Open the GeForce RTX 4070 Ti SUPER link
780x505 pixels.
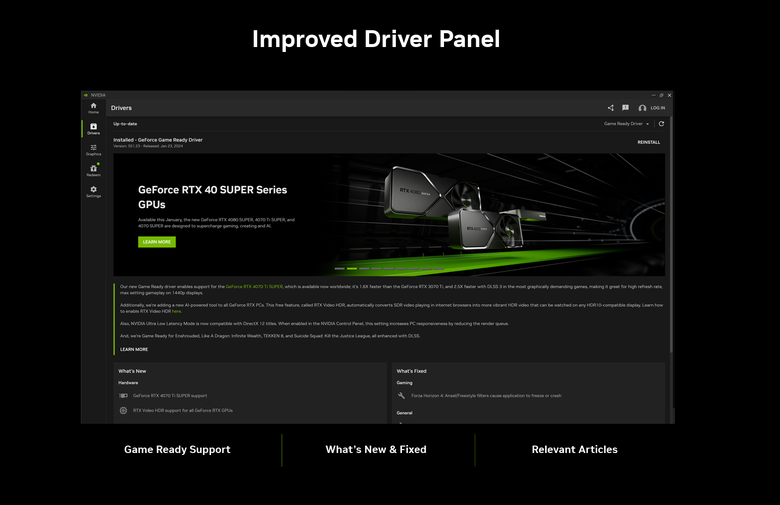254,287
